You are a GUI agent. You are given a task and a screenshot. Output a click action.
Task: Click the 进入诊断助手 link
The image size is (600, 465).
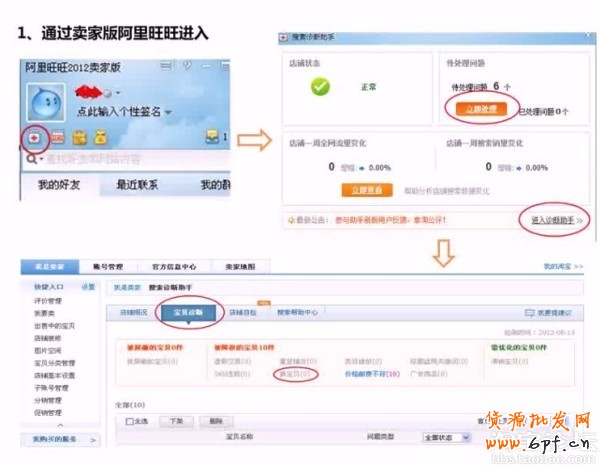pos(549,219)
